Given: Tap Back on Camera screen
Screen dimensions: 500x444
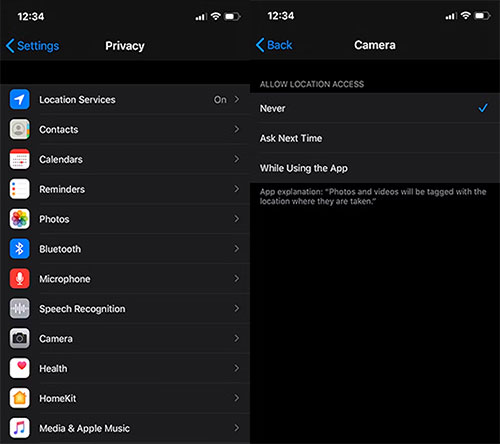Looking at the screenshot, I should (x=274, y=45).
